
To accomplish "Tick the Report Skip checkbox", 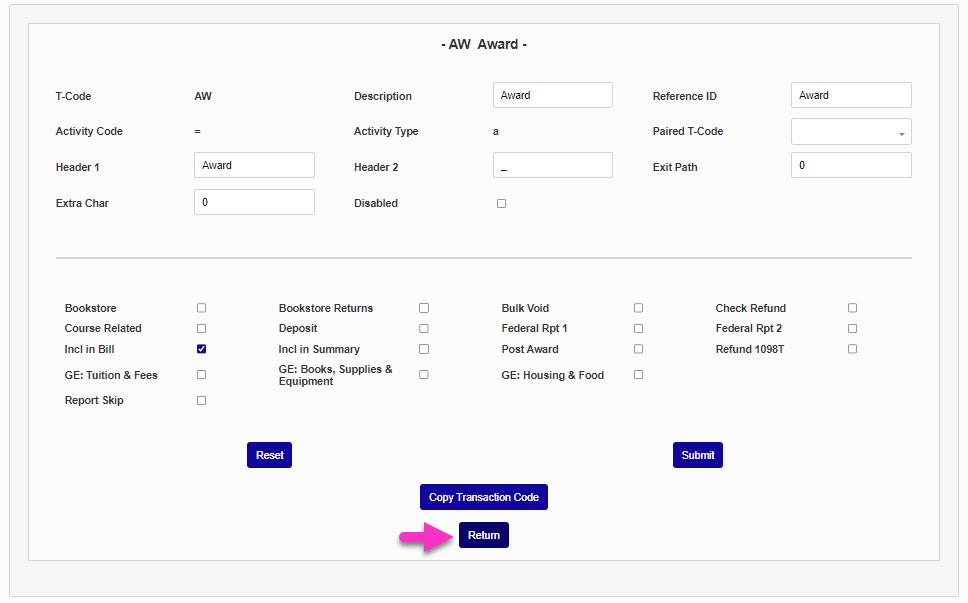I will coord(202,400).
